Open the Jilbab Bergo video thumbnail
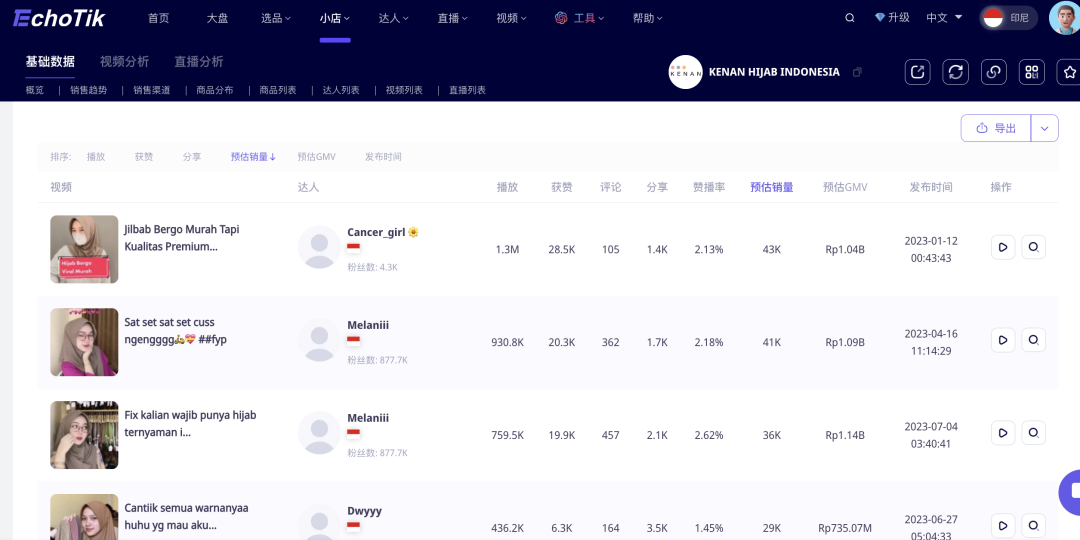Image resolution: width=1080 pixels, height=540 pixels. pyautogui.click(x=84, y=249)
